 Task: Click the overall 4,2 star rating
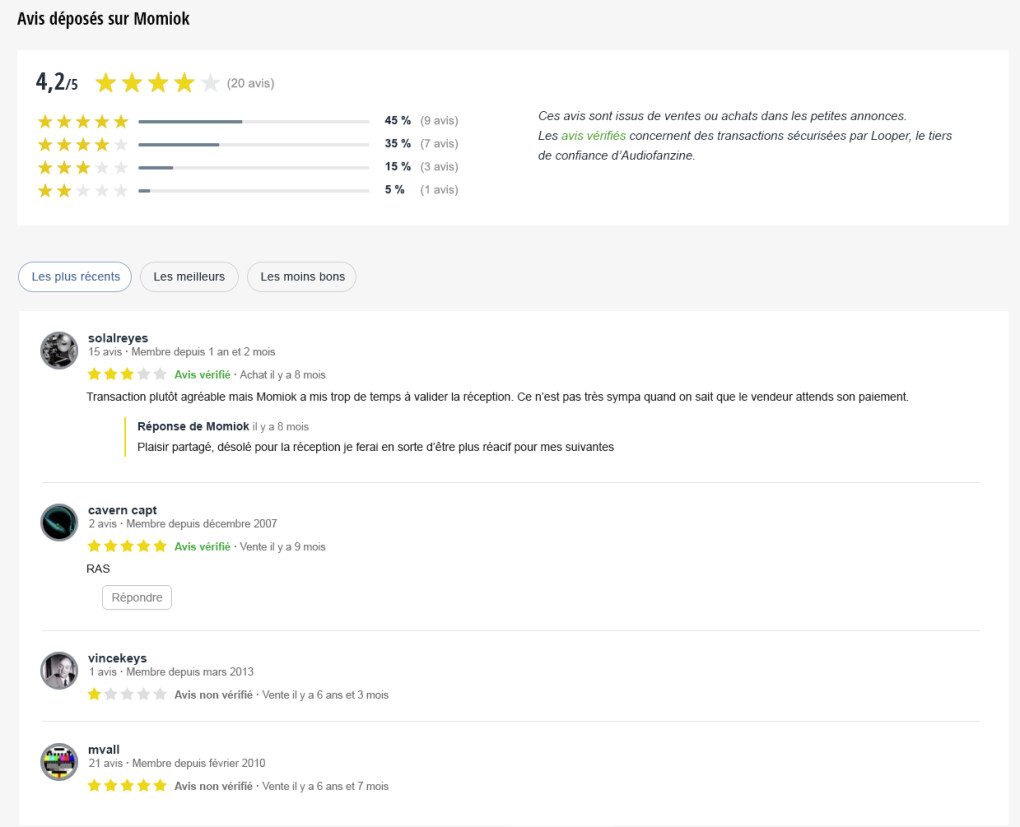pyautogui.click(x=157, y=83)
